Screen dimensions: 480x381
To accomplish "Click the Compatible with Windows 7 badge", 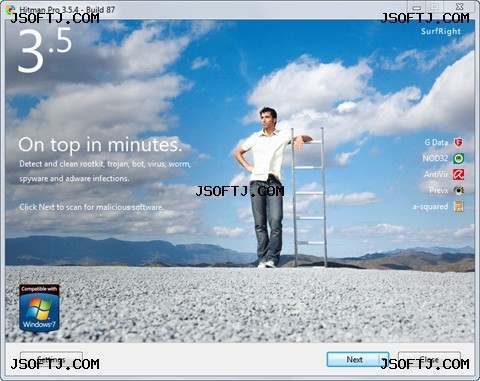I will [39, 308].
